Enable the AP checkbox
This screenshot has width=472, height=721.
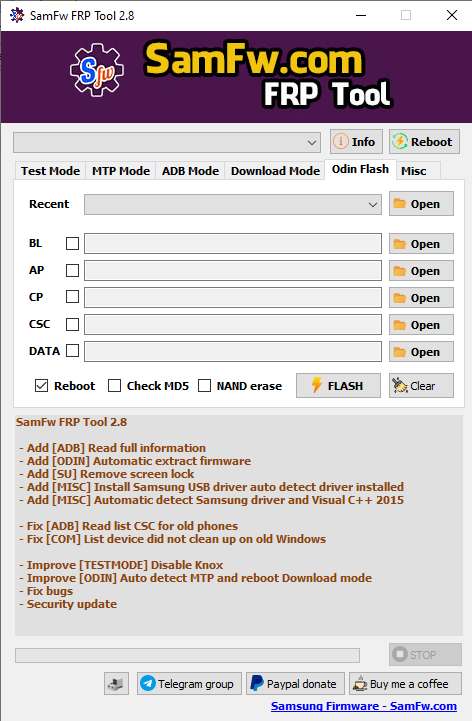(72, 270)
